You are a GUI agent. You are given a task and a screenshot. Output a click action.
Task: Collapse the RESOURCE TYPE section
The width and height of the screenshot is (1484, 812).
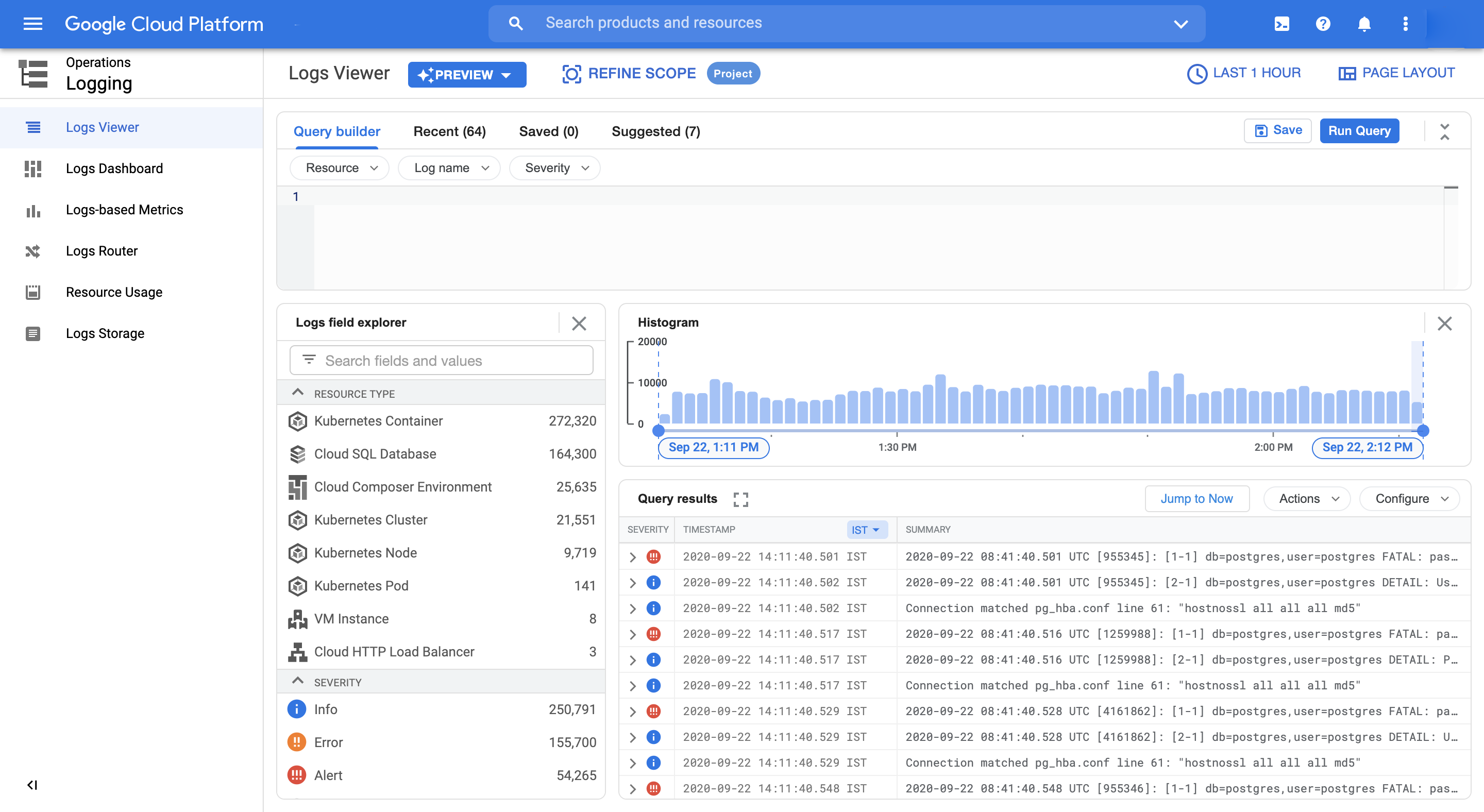[x=297, y=393]
